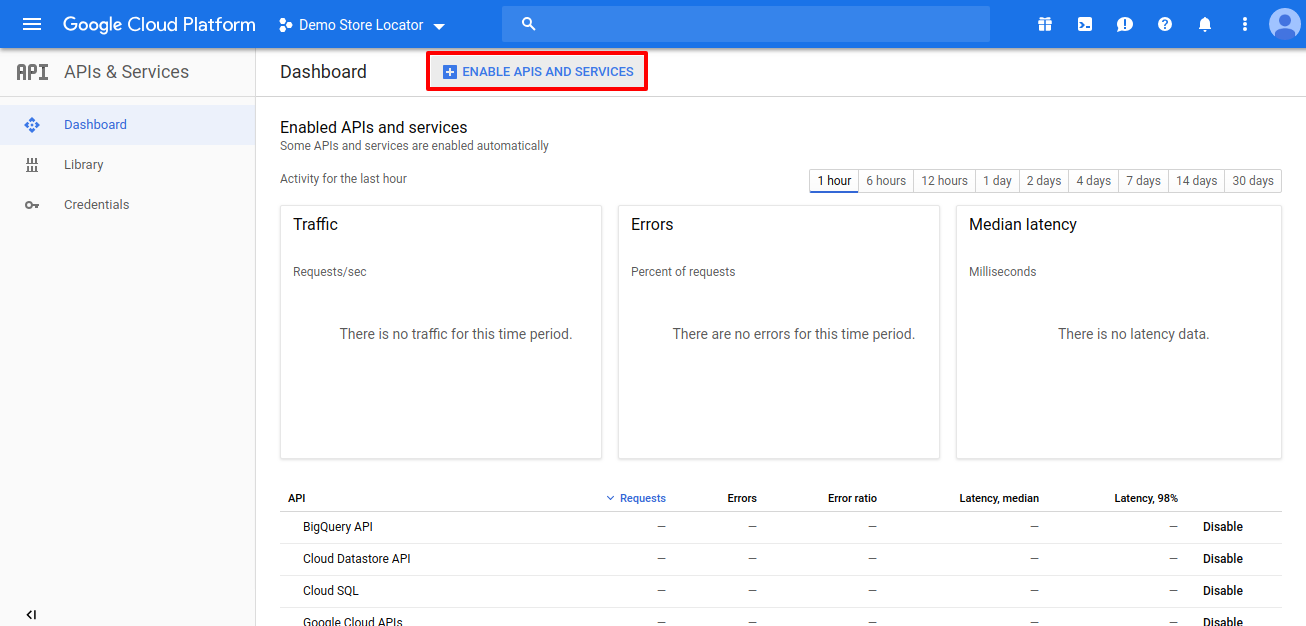Screen dimensions: 1306x626
Task: Choose the 1 day activity range
Action: [996, 181]
